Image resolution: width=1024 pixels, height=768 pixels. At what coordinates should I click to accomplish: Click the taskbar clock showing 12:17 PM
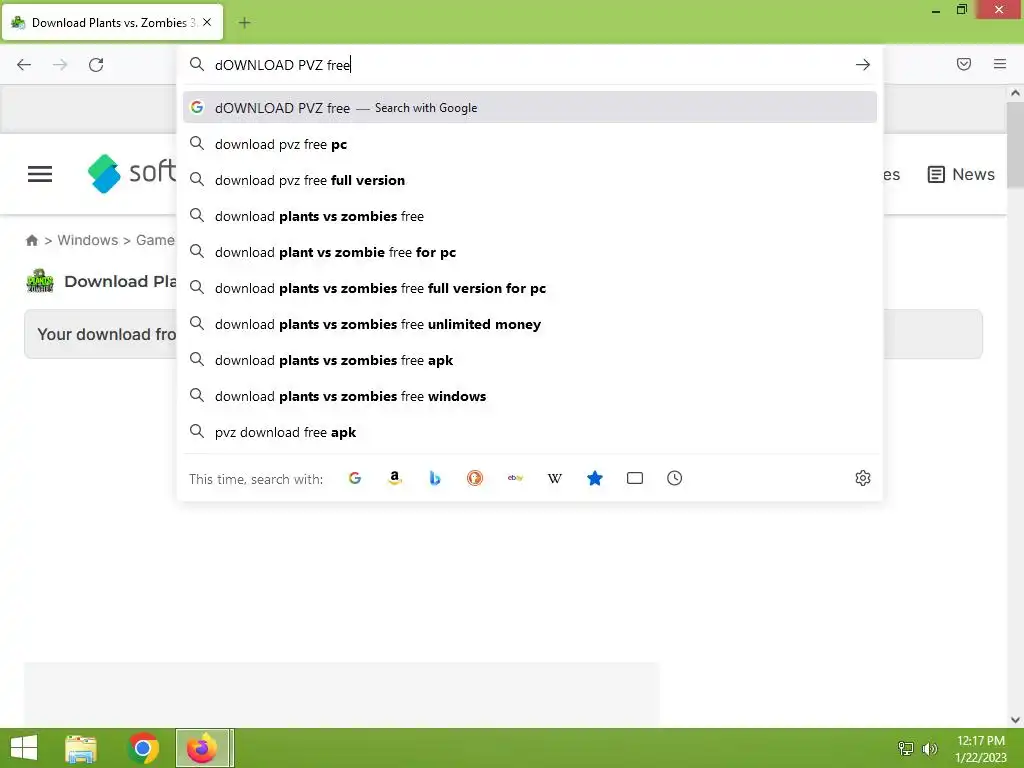coord(981,748)
